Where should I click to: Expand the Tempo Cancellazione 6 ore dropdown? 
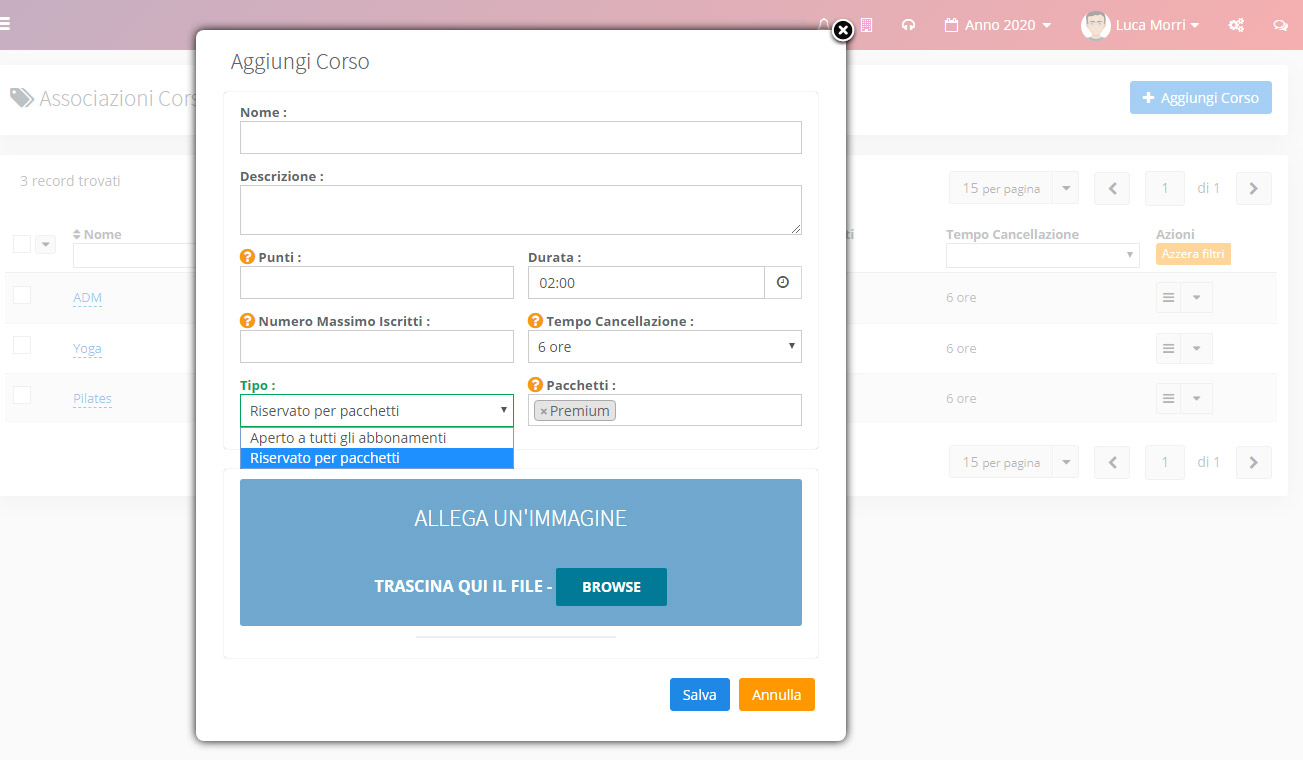pos(665,347)
